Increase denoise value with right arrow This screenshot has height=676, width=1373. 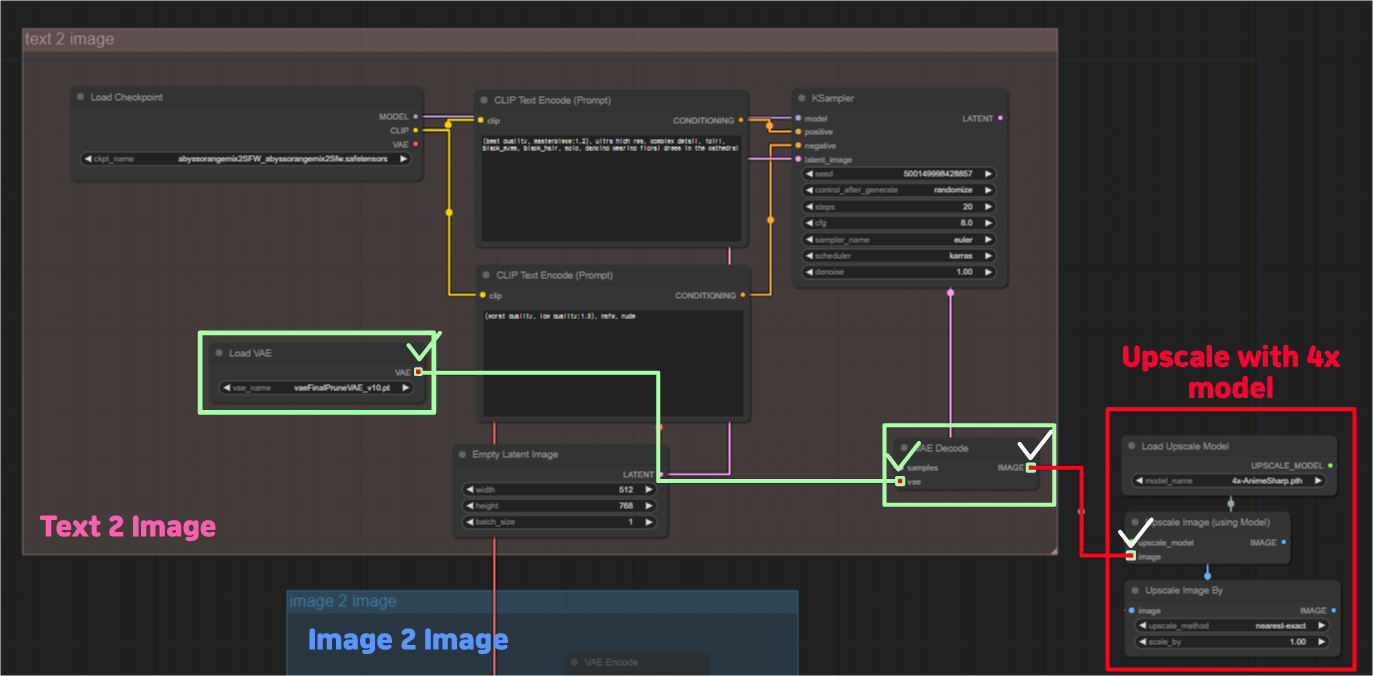[x=989, y=272]
